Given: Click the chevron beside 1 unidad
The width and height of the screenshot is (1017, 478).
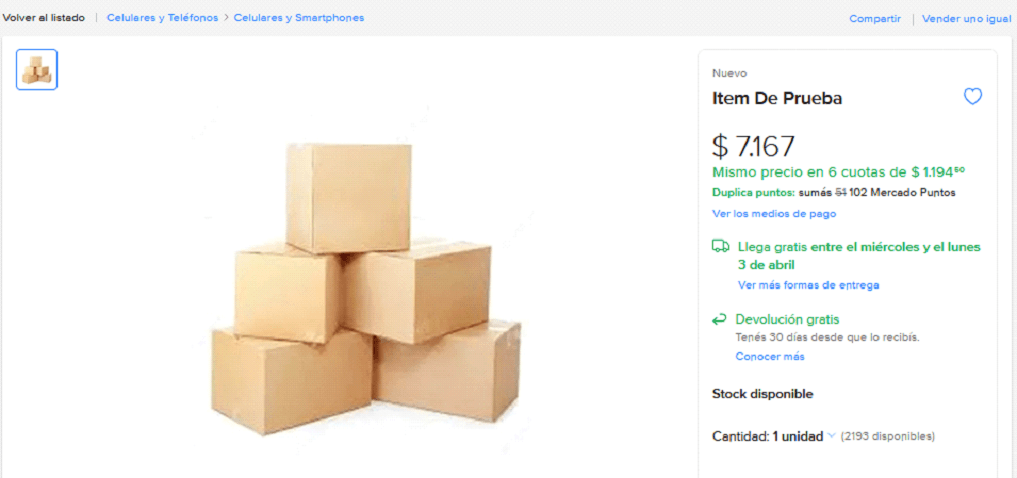Looking at the screenshot, I should click(x=831, y=436).
